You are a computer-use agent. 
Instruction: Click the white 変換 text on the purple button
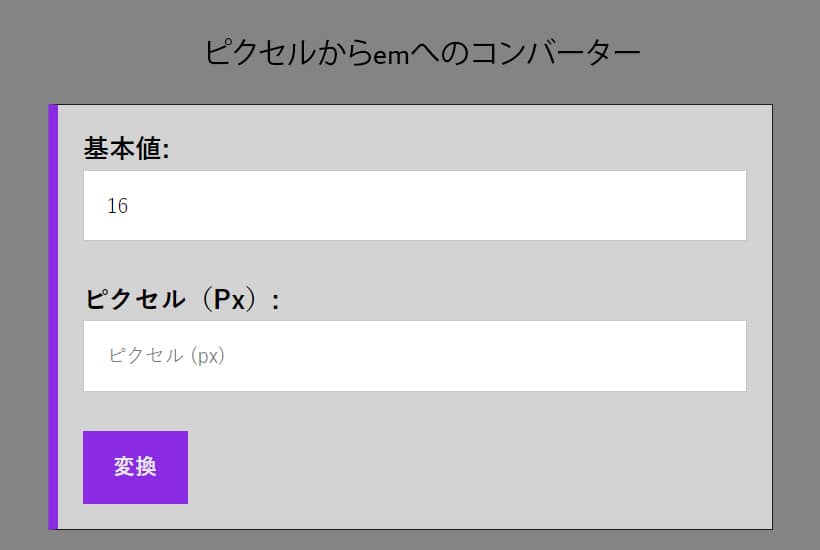135,467
